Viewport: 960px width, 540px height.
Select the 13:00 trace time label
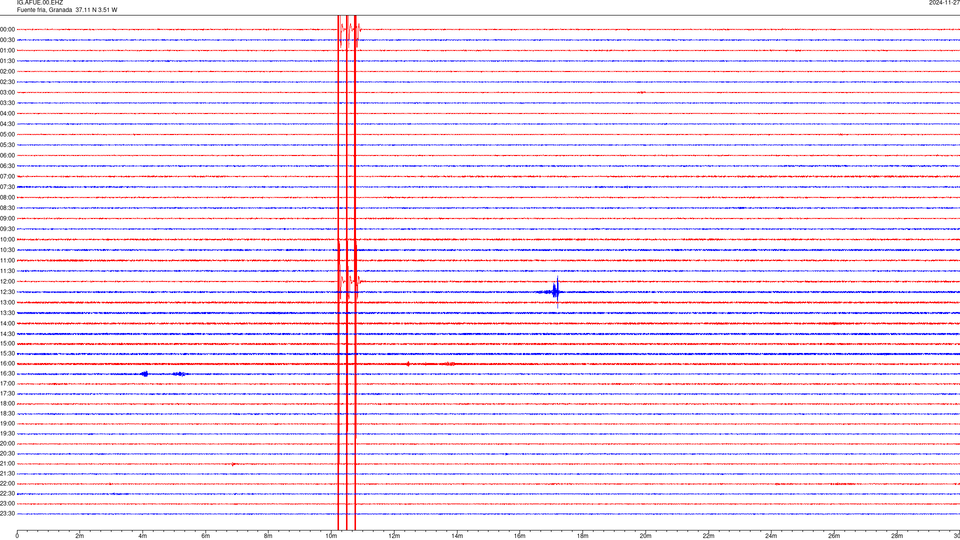[x=7, y=302]
